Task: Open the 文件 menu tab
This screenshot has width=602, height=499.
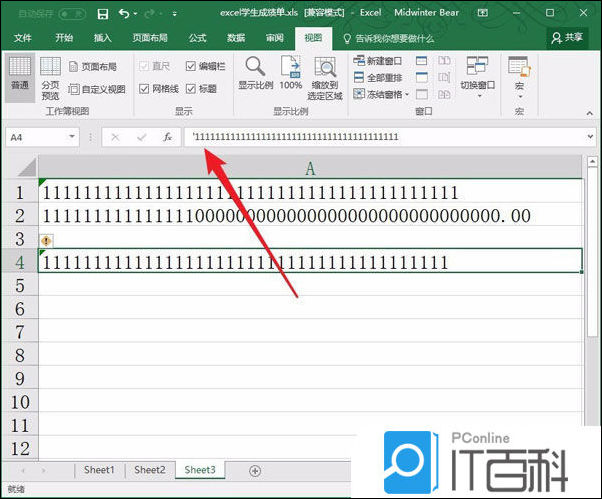Action: tap(23, 38)
